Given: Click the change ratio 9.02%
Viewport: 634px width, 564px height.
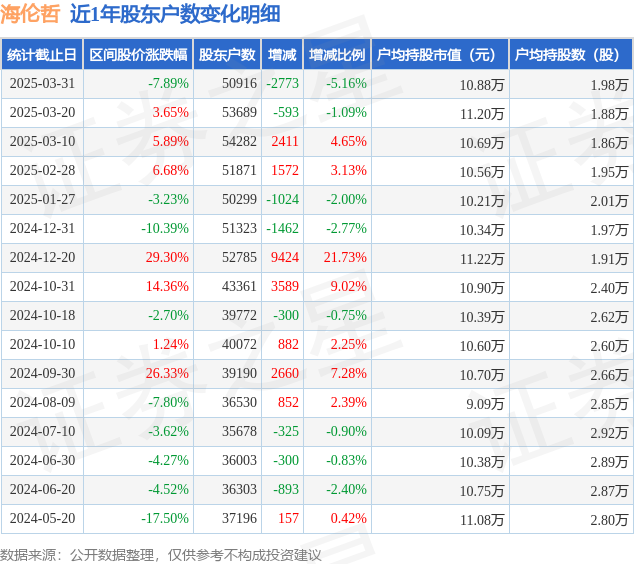Looking at the screenshot, I should (349, 287).
